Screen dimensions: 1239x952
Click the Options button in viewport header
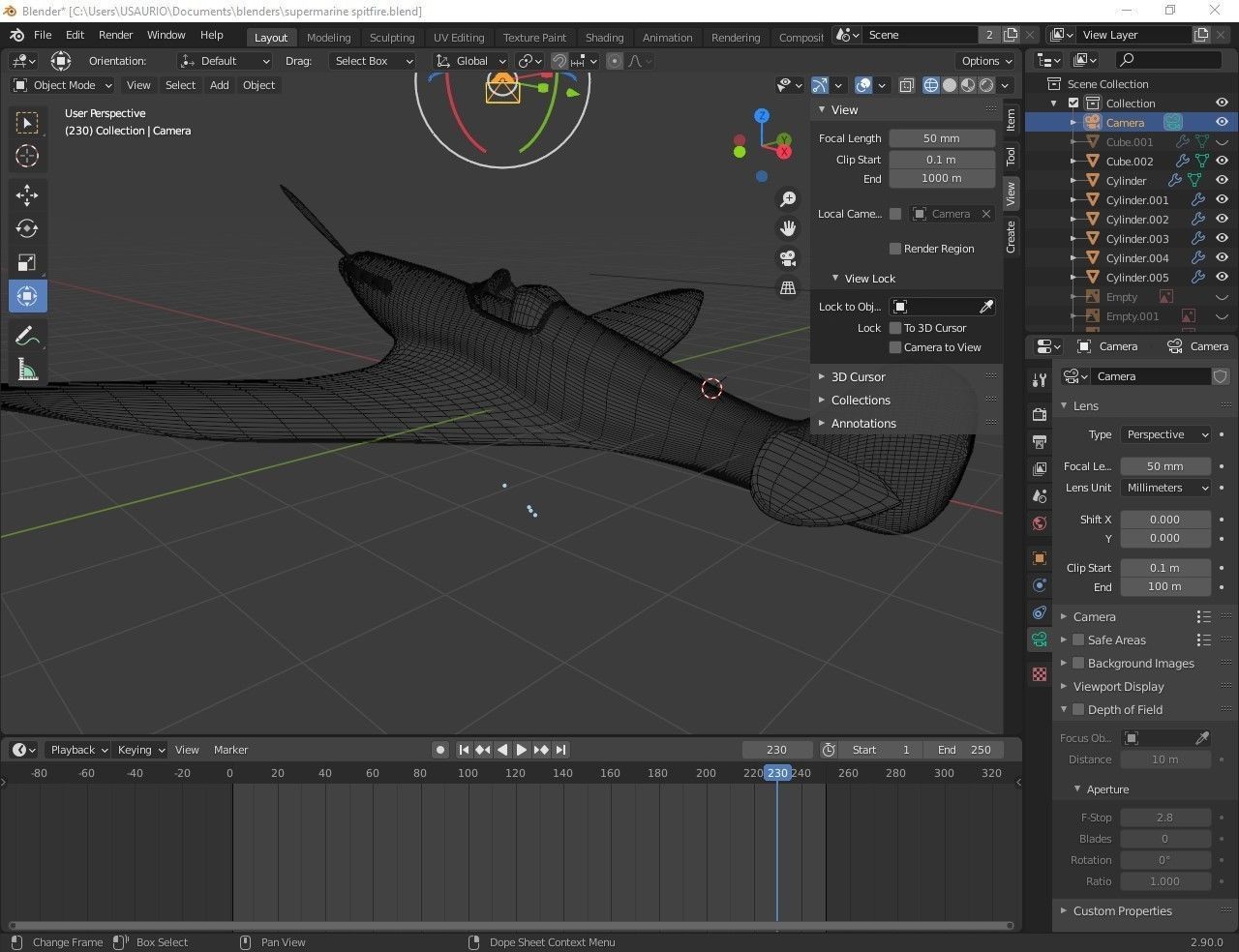(x=986, y=61)
